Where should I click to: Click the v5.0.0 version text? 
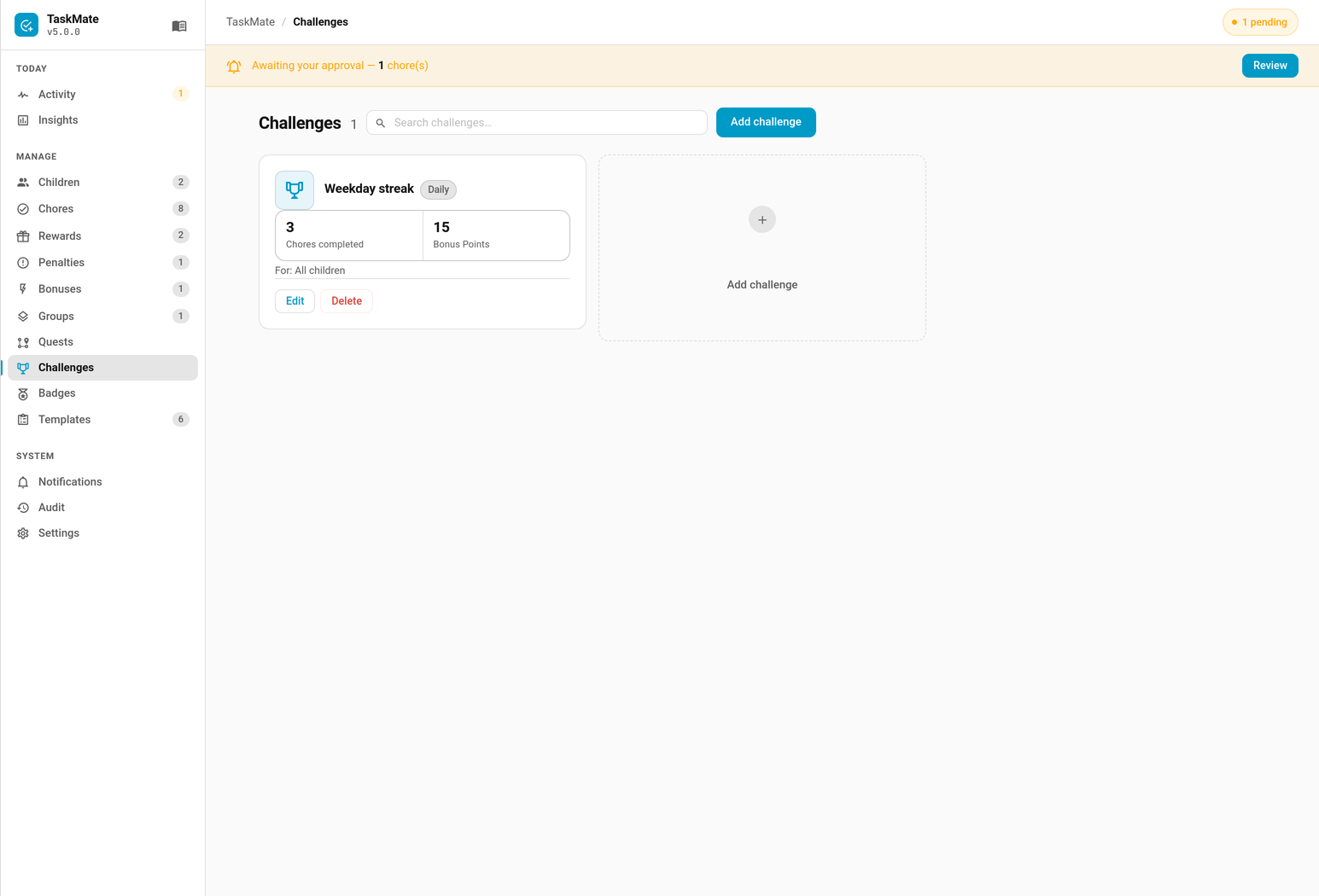click(64, 32)
